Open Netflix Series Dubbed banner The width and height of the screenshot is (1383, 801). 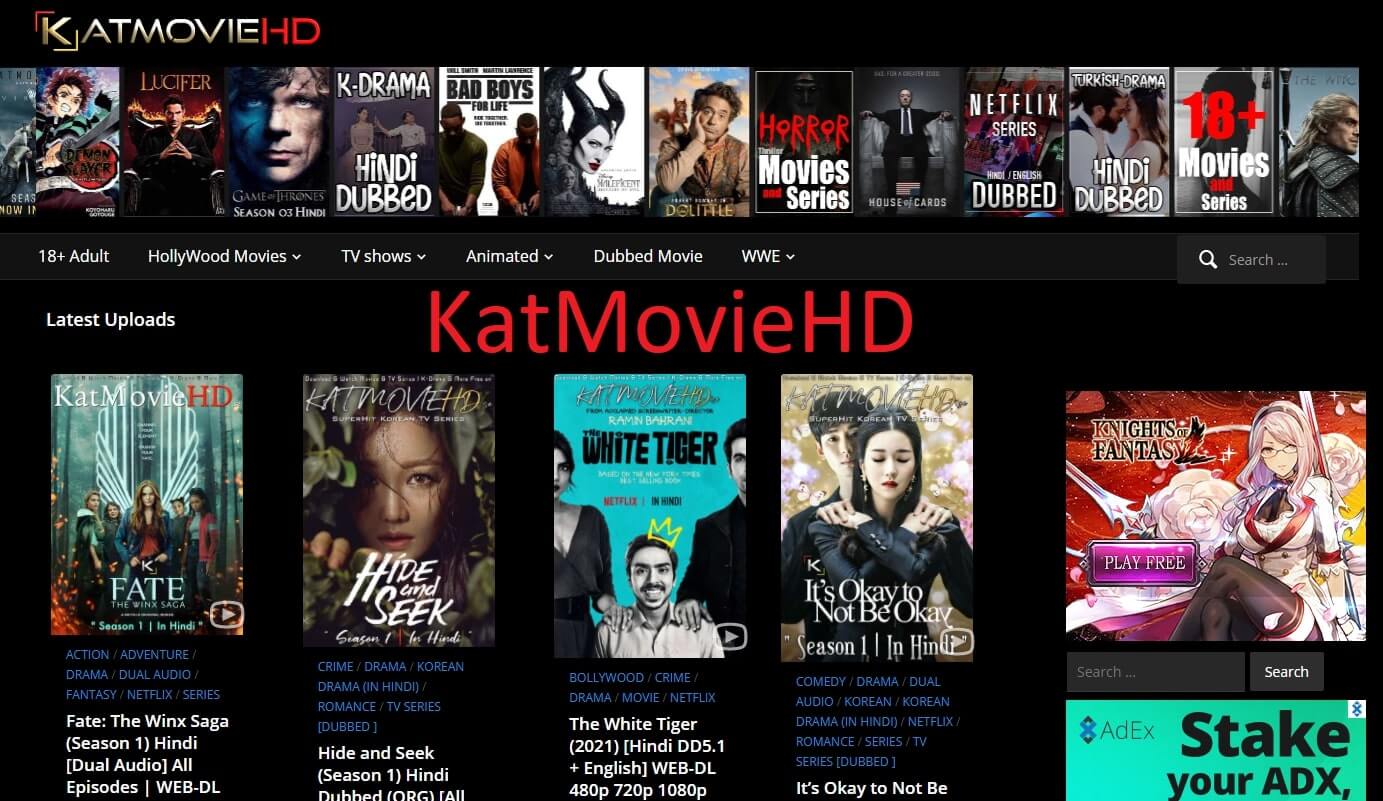[x=1014, y=141]
